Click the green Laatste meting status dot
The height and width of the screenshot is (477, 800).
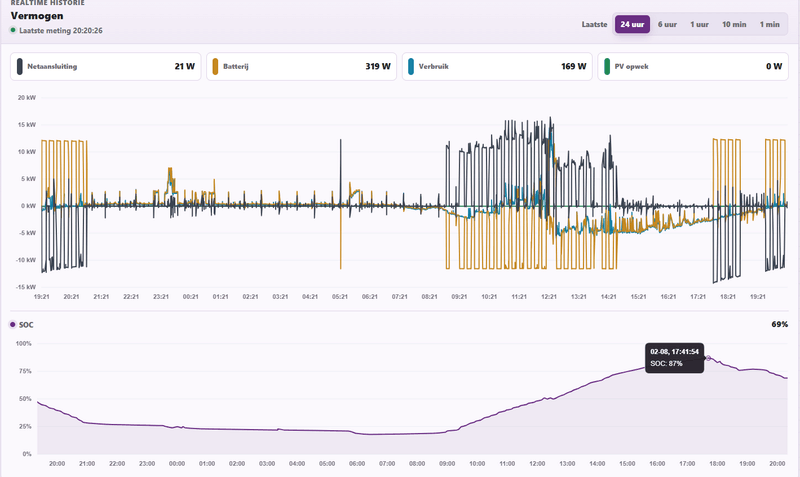(x=13, y=30)
